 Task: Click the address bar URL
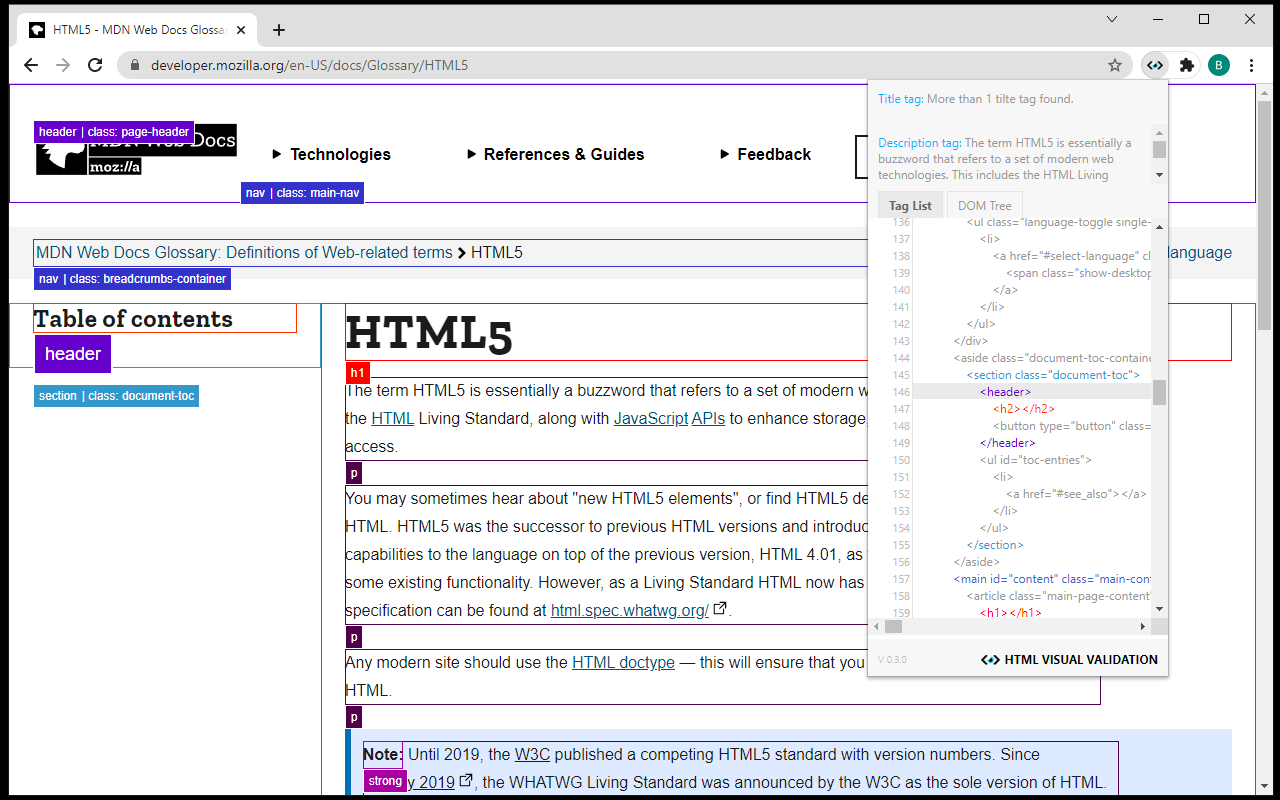point(309,65)
